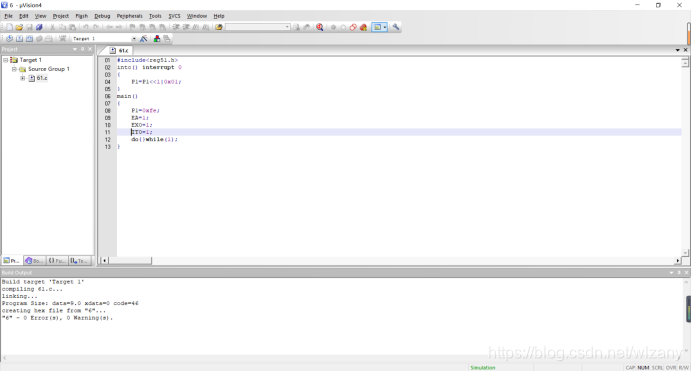Viewport: 692px width, 371px height.
Task: Open the Window menu
Action: pos(196,16)
